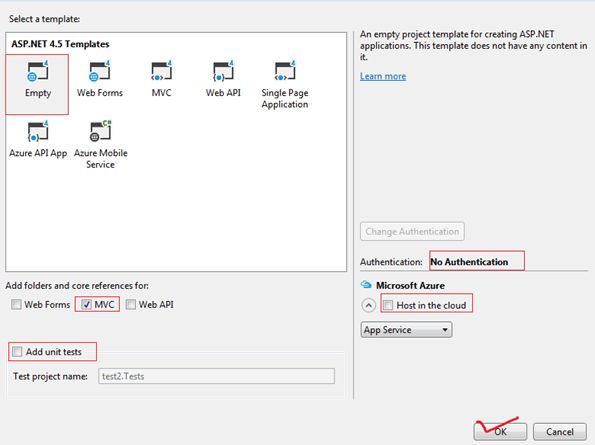Click the Microsoft Azure cloud icon
This screenshot has width=595, height=445.
[366, 284]
